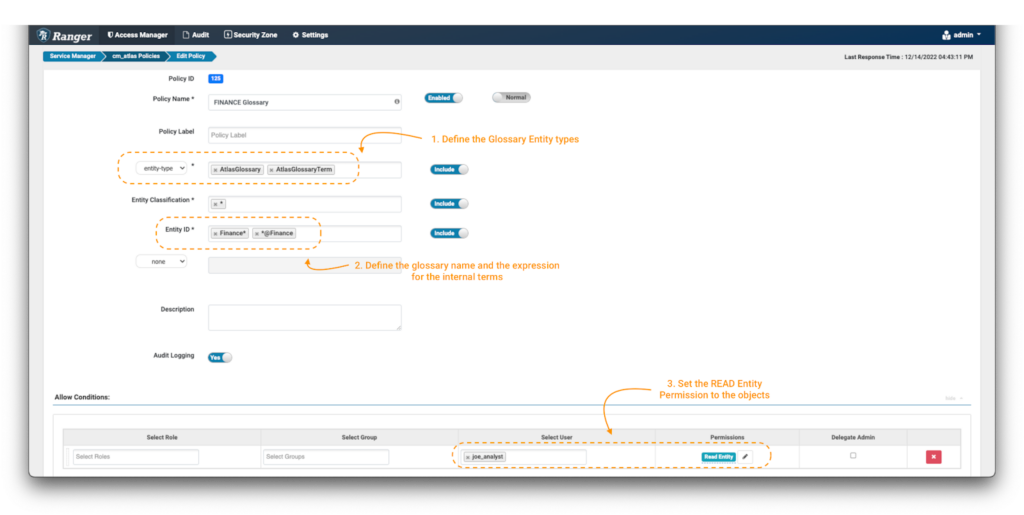Open the Security Zone tab
Image resolution: width=1024 pixels, height=515 pixels.
252,35
